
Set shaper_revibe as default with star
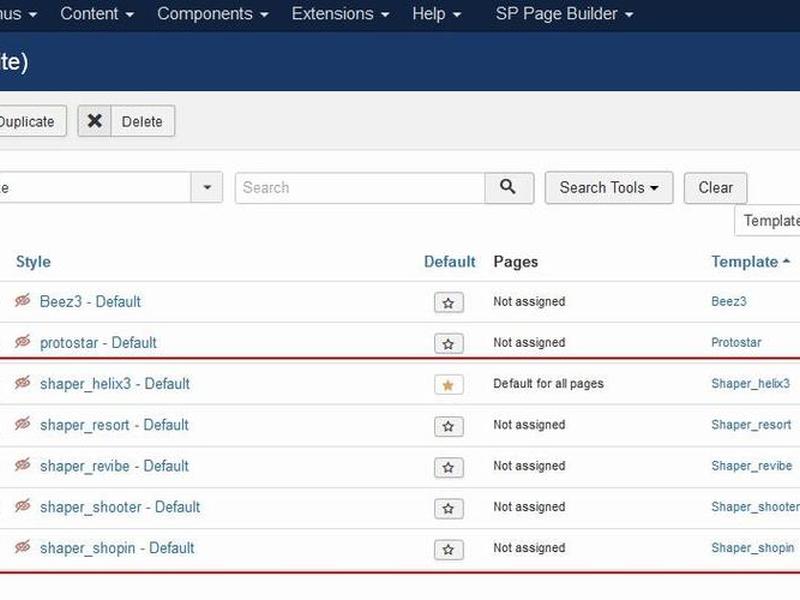448,467
